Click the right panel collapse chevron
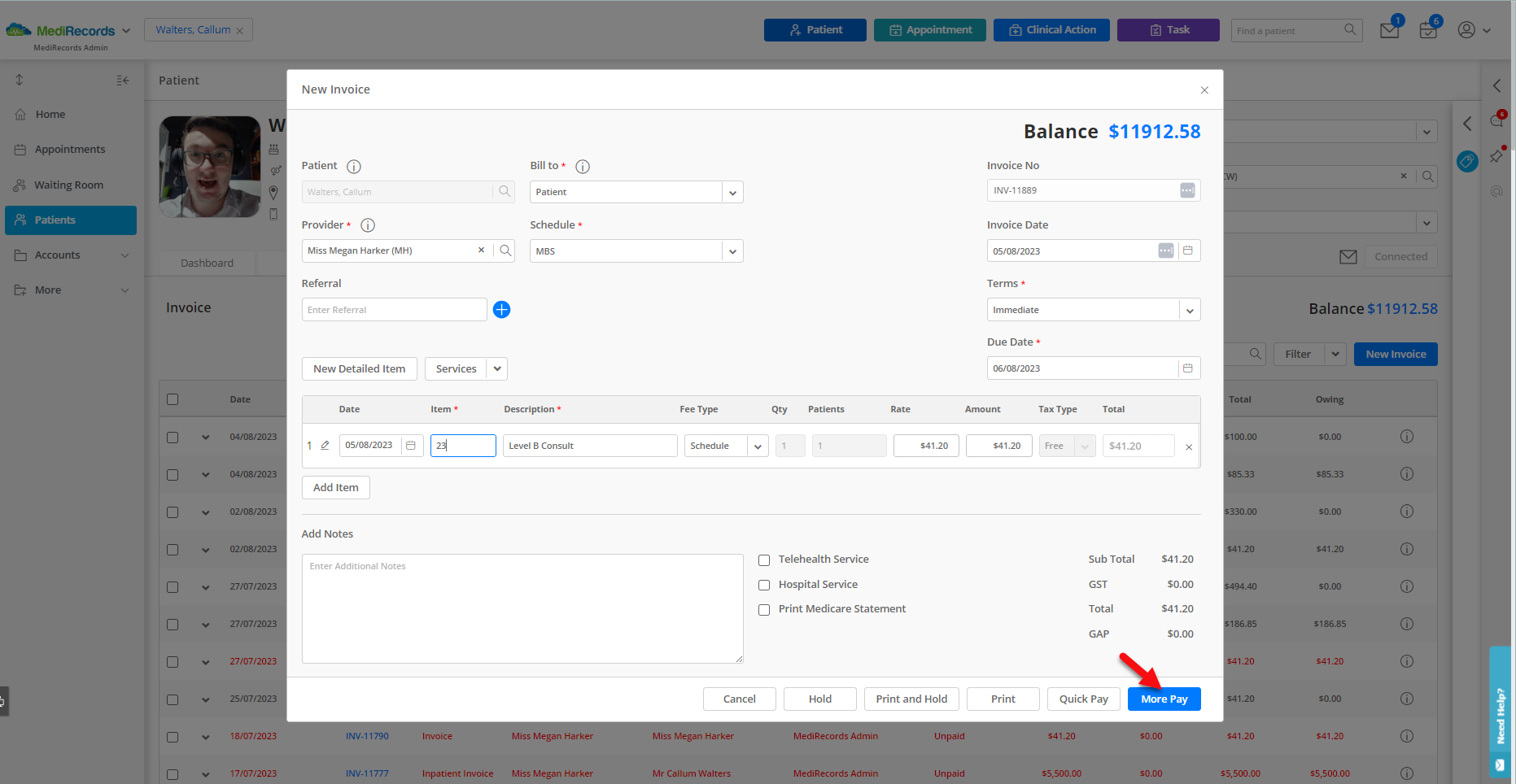Viewport: 1516px width, 784px height. click(1467, 124)
